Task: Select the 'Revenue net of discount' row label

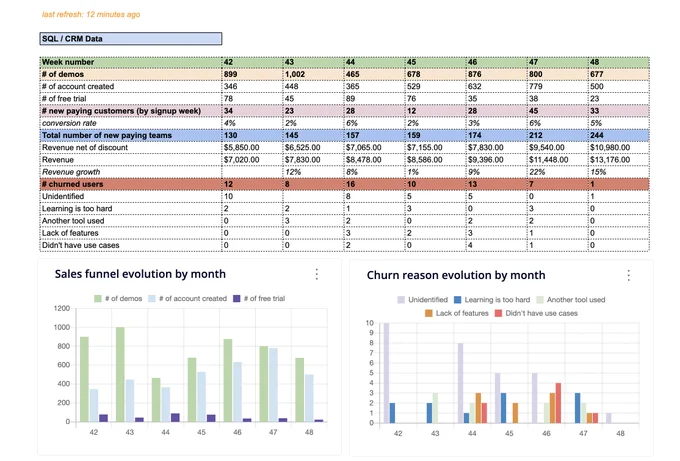Action: pyautogui.click(x=131, y=147)
